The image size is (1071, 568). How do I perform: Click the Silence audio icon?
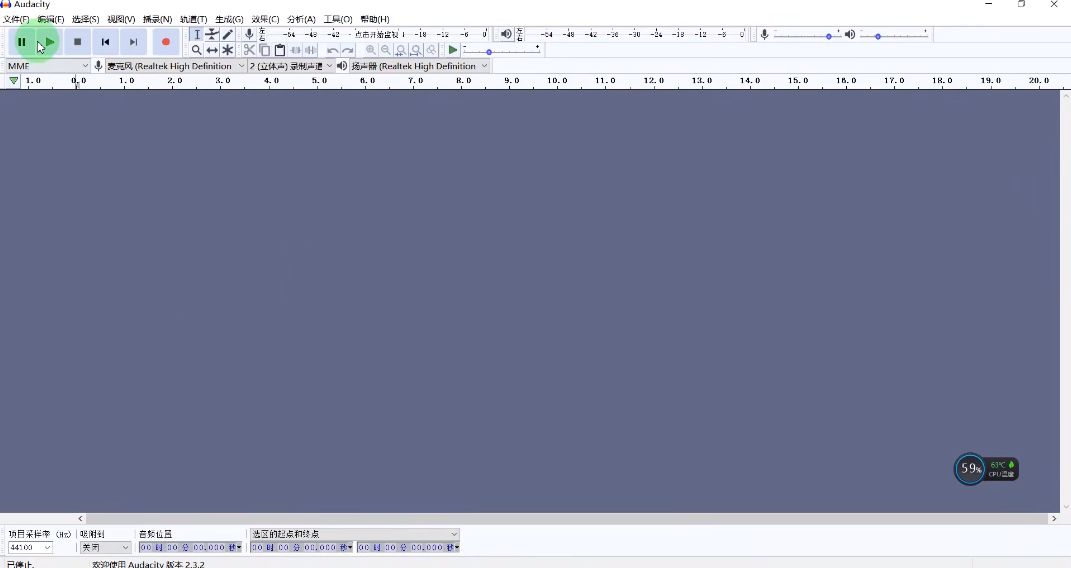point(311,50)
